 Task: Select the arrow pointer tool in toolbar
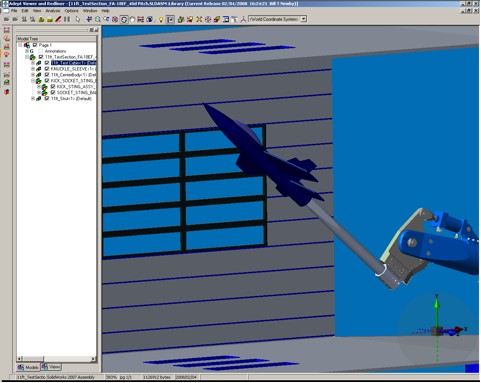(x=77, y=19)
